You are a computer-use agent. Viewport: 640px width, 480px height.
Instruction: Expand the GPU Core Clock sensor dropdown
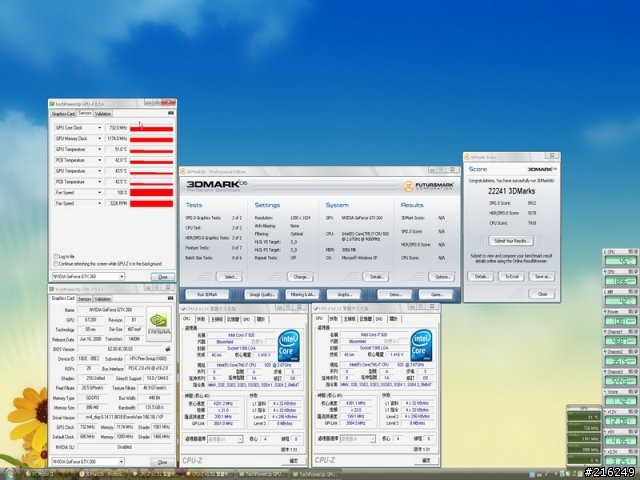point(99,128)
